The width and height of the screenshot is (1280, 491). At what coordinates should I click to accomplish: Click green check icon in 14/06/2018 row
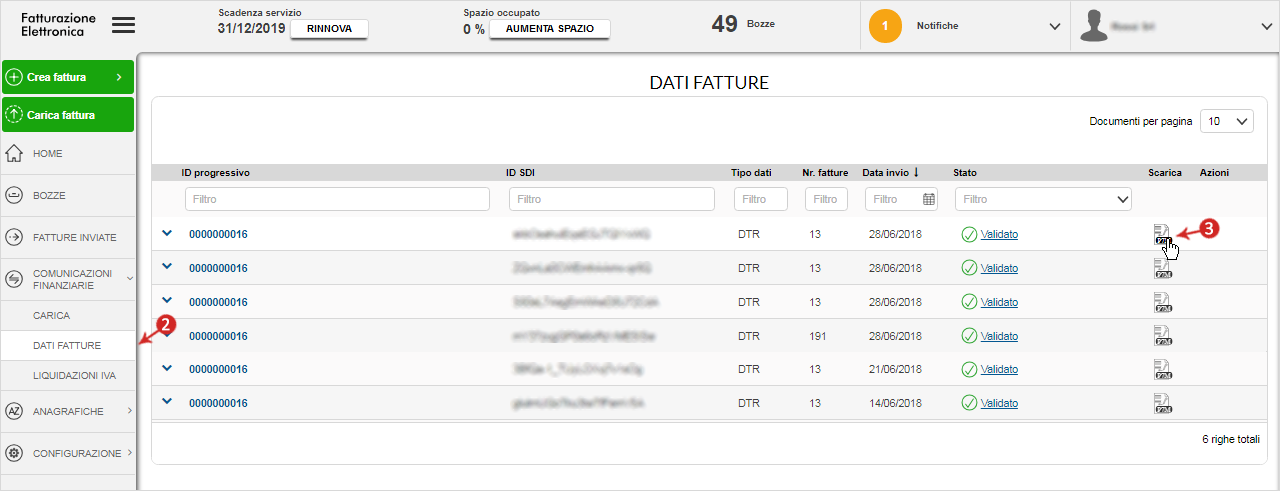coord(969,404)
